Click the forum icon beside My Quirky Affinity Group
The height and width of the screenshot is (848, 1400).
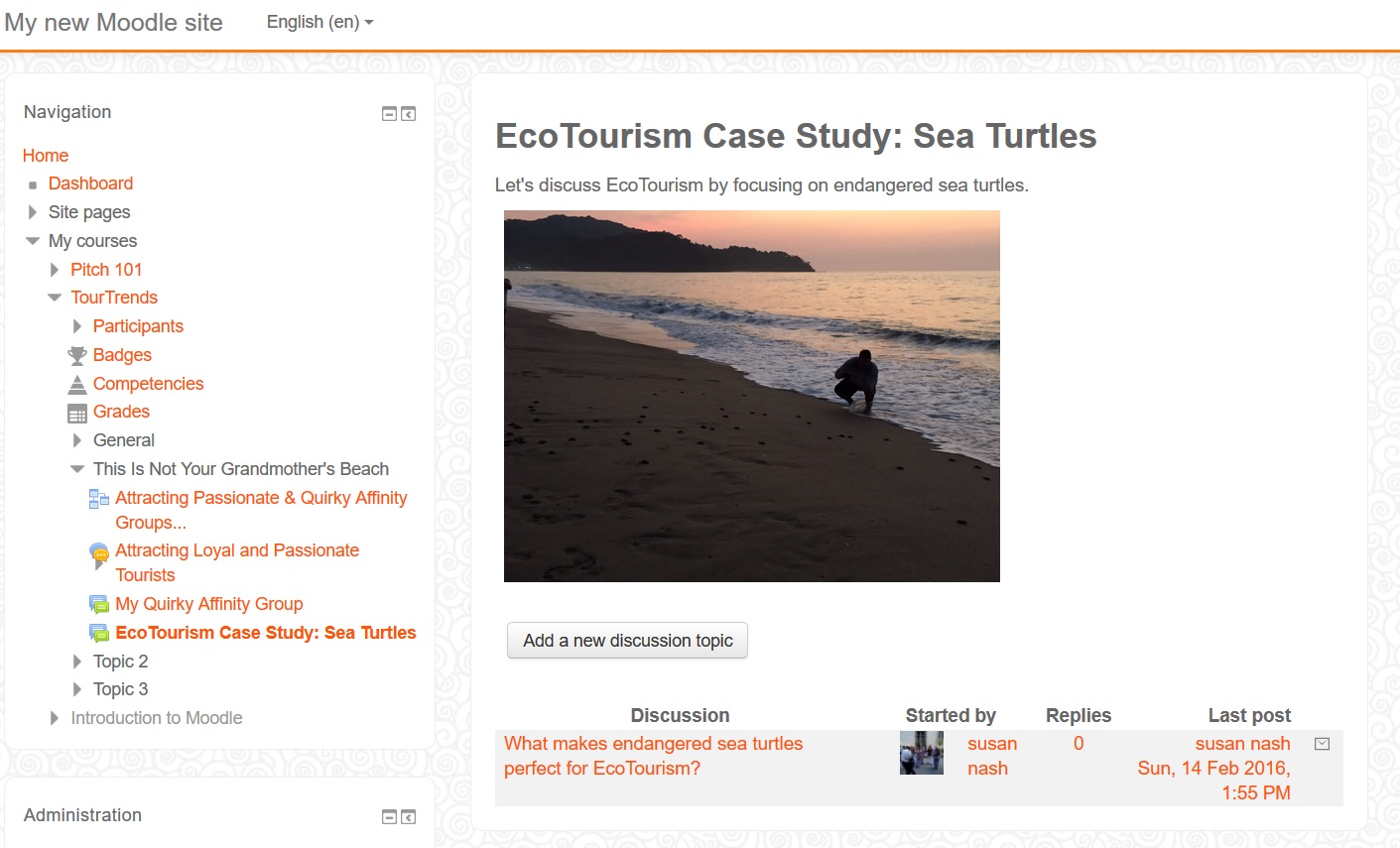pos(99,604)
